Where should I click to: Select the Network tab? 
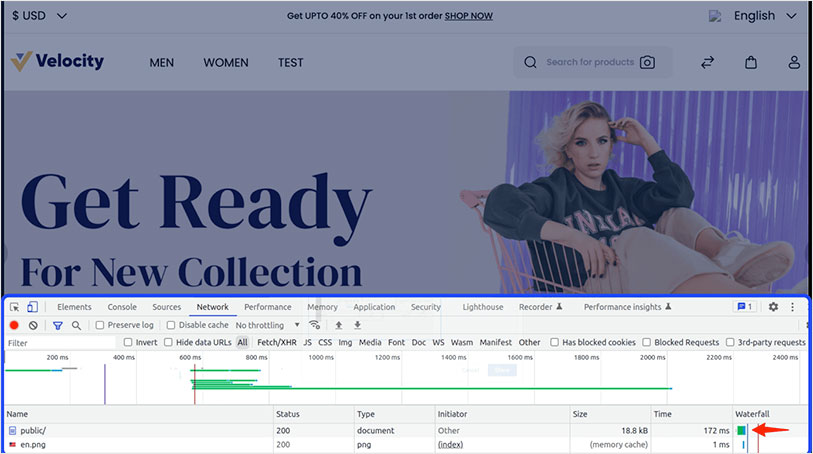click(x=213, y=307)
